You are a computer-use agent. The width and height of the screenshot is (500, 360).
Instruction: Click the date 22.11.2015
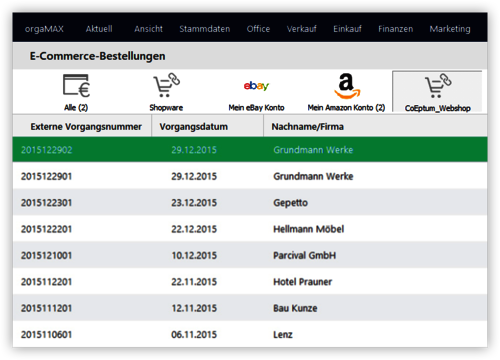pyautogui.click(x=194, y=282)
